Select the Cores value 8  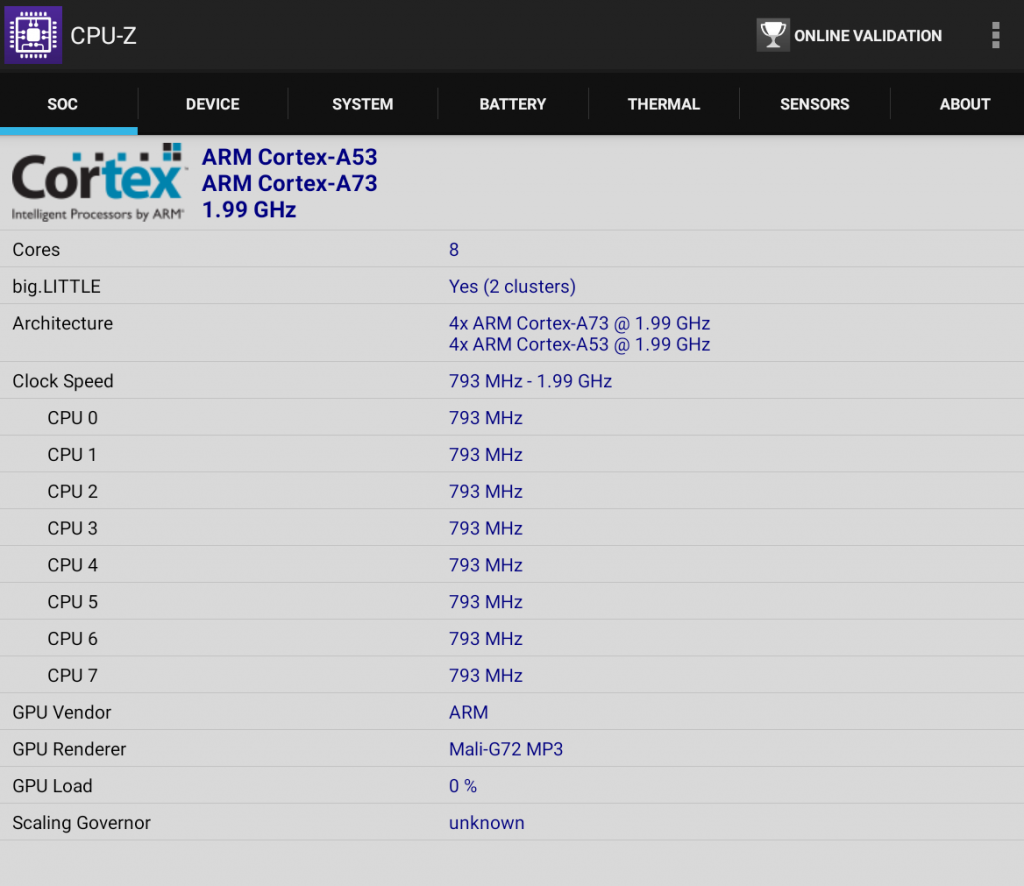click(454, 249)
